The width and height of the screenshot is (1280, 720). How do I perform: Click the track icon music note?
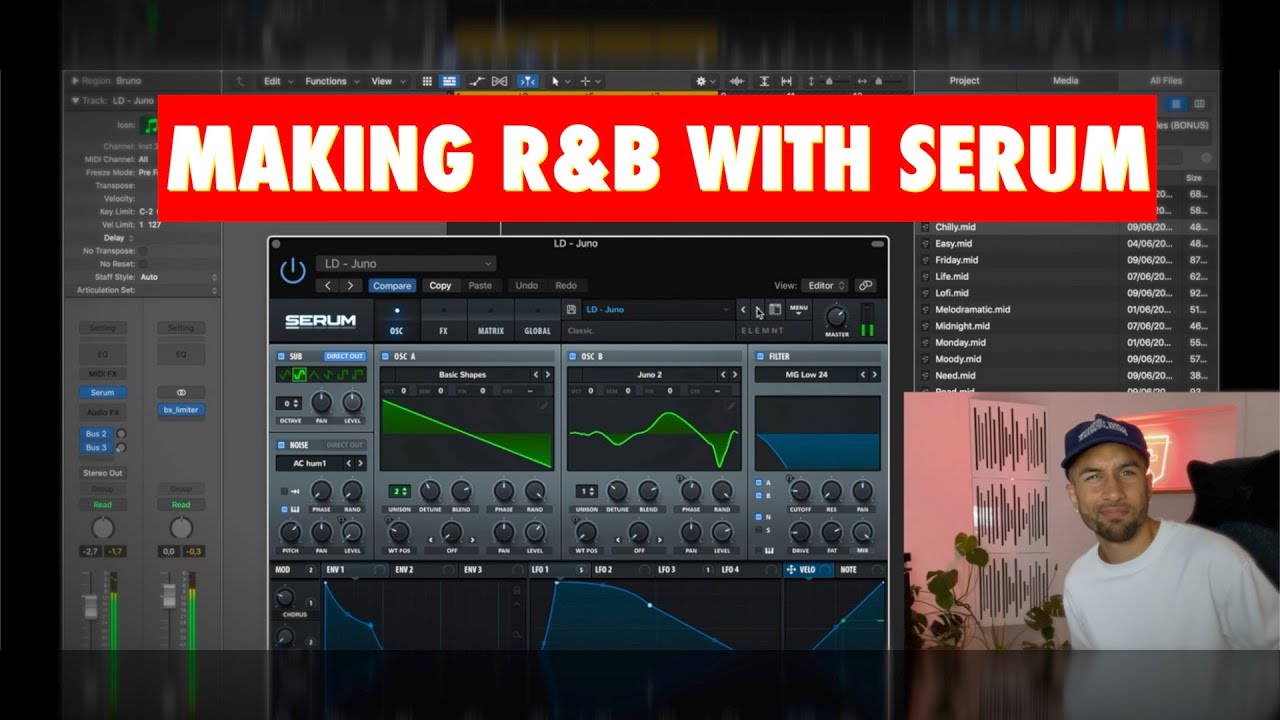tap(150, 126)
